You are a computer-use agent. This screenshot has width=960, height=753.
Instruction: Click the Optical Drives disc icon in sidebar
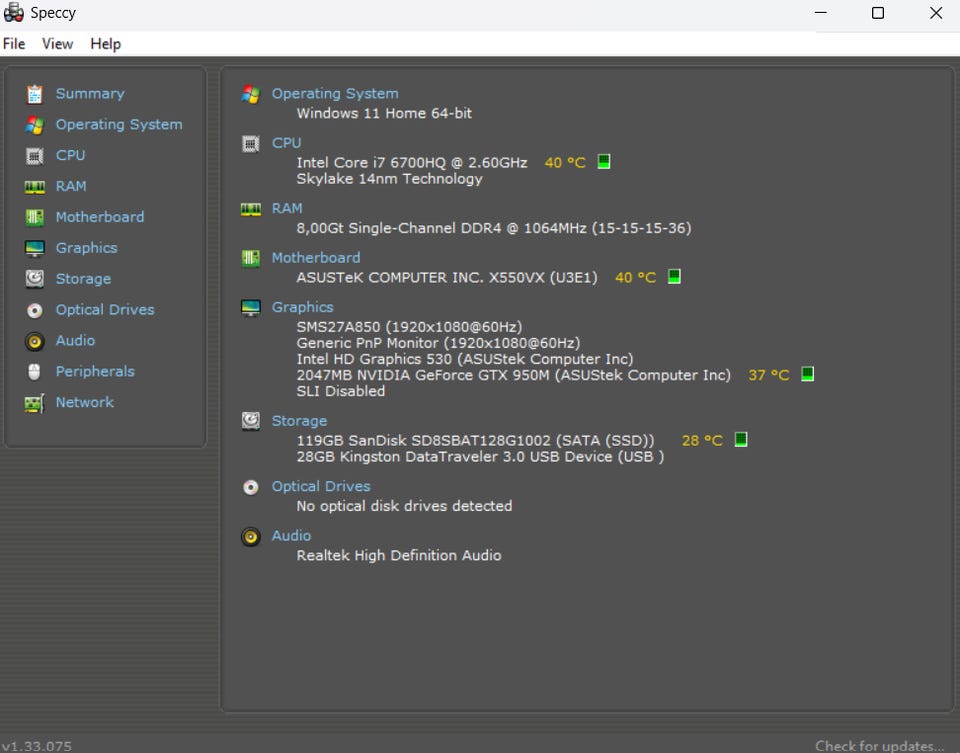[x=34, y=310]
